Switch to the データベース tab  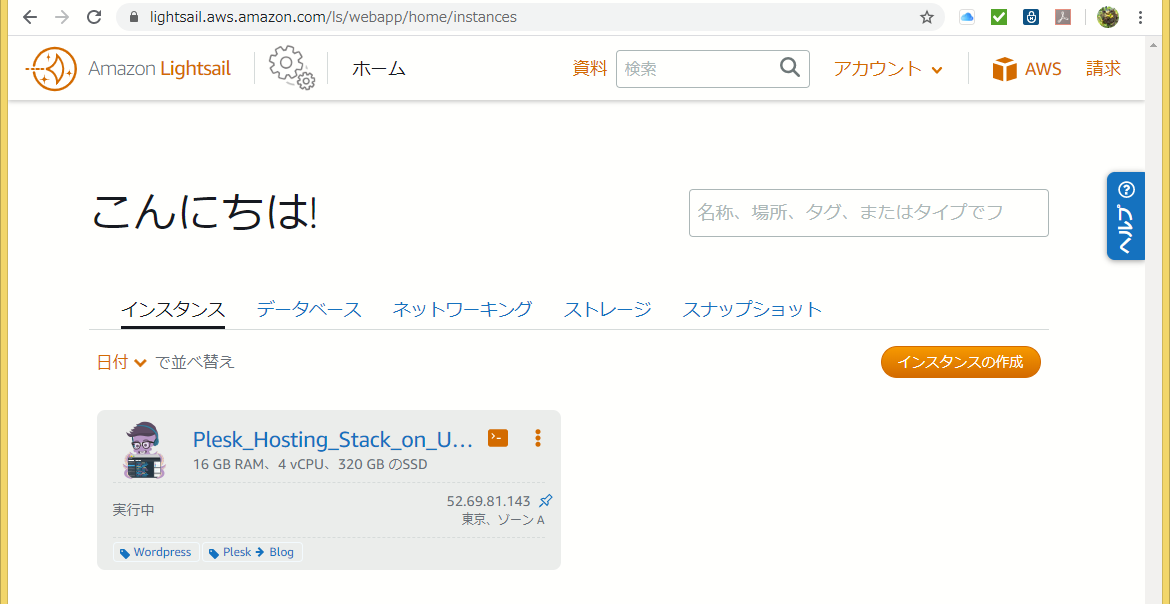pos(309,309)
